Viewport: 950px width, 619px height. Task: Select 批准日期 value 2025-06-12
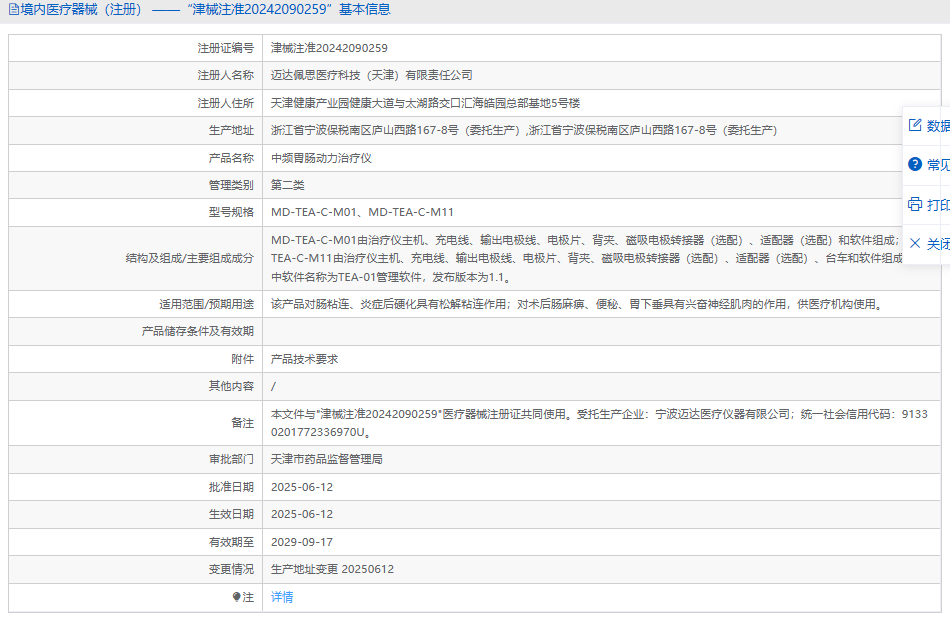point(302,487)
